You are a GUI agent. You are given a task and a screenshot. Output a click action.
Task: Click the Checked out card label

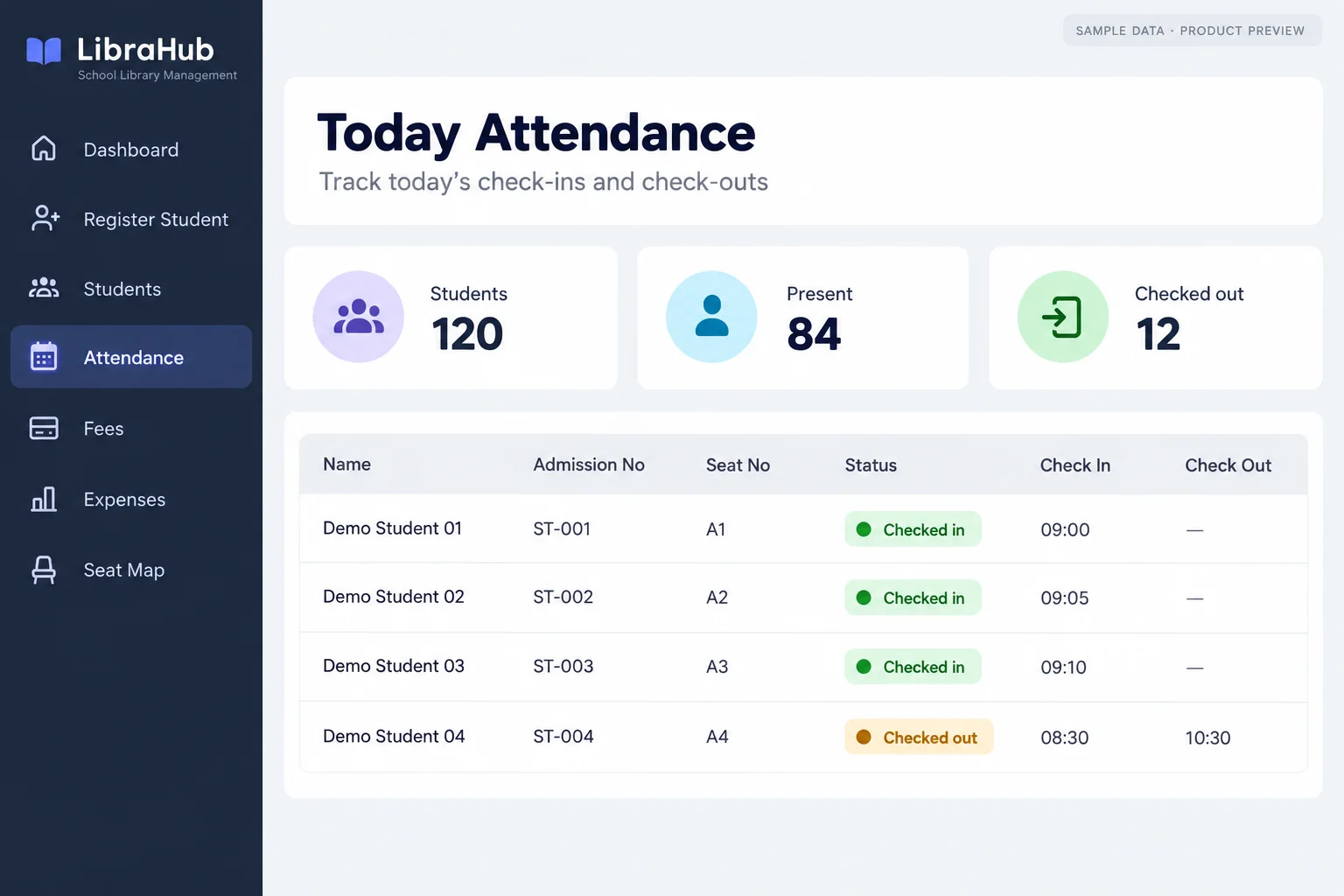tap(1189, 294)
